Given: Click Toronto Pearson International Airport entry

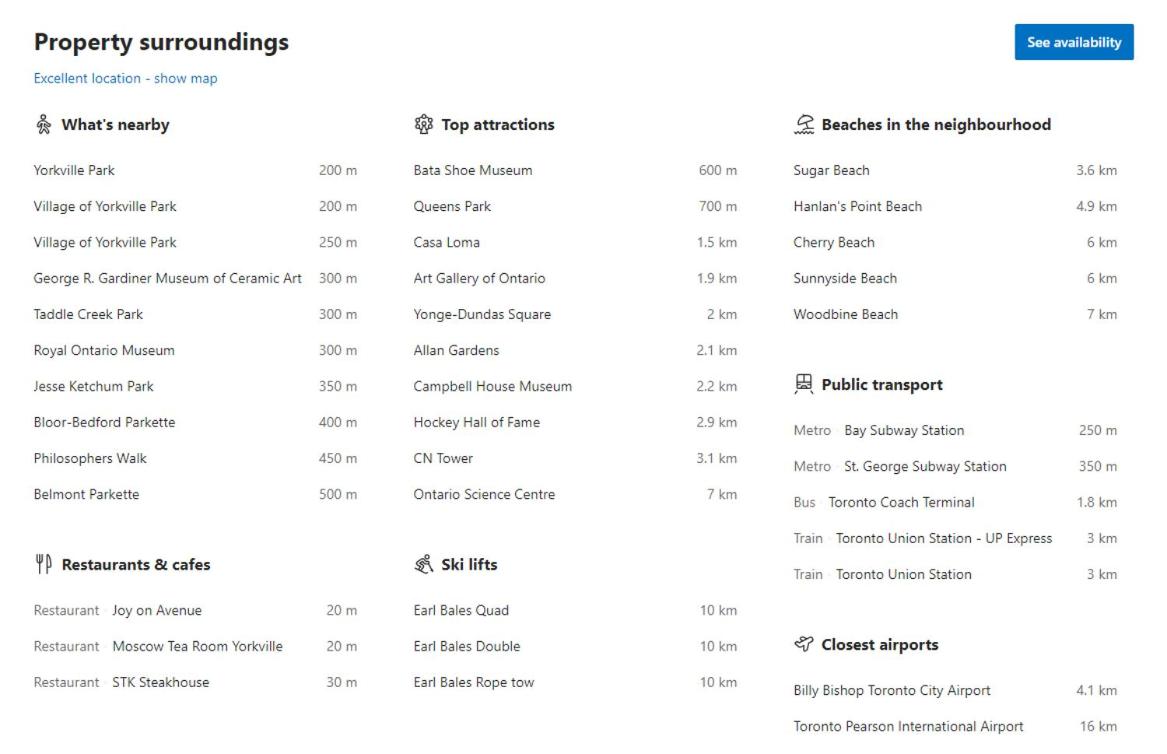Looking at the screenshot, I should pyautogui.click(x=955, y=726).
